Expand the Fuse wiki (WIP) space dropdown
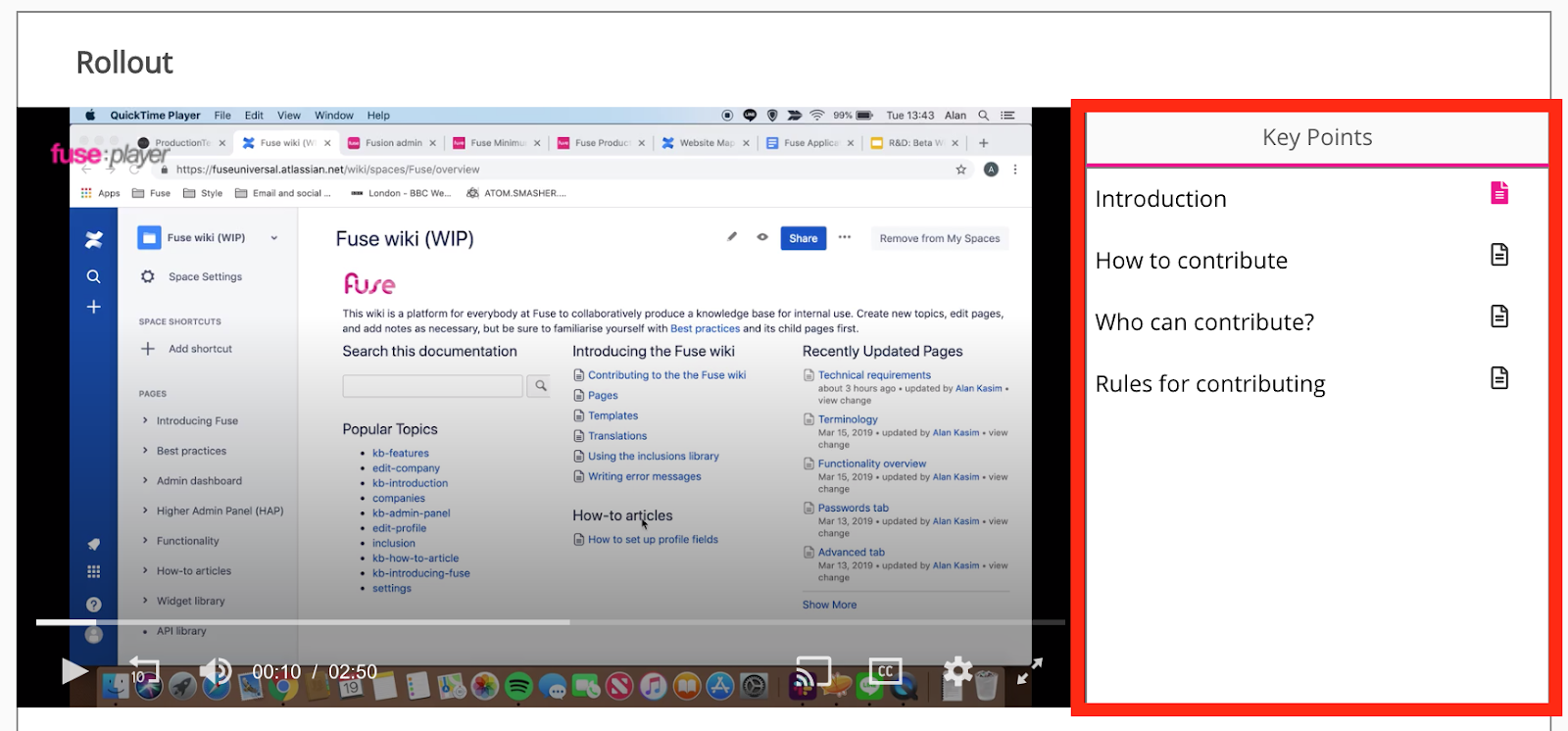Image resolution: width=1568 pixels, height=731 pixels. point(274,238)
